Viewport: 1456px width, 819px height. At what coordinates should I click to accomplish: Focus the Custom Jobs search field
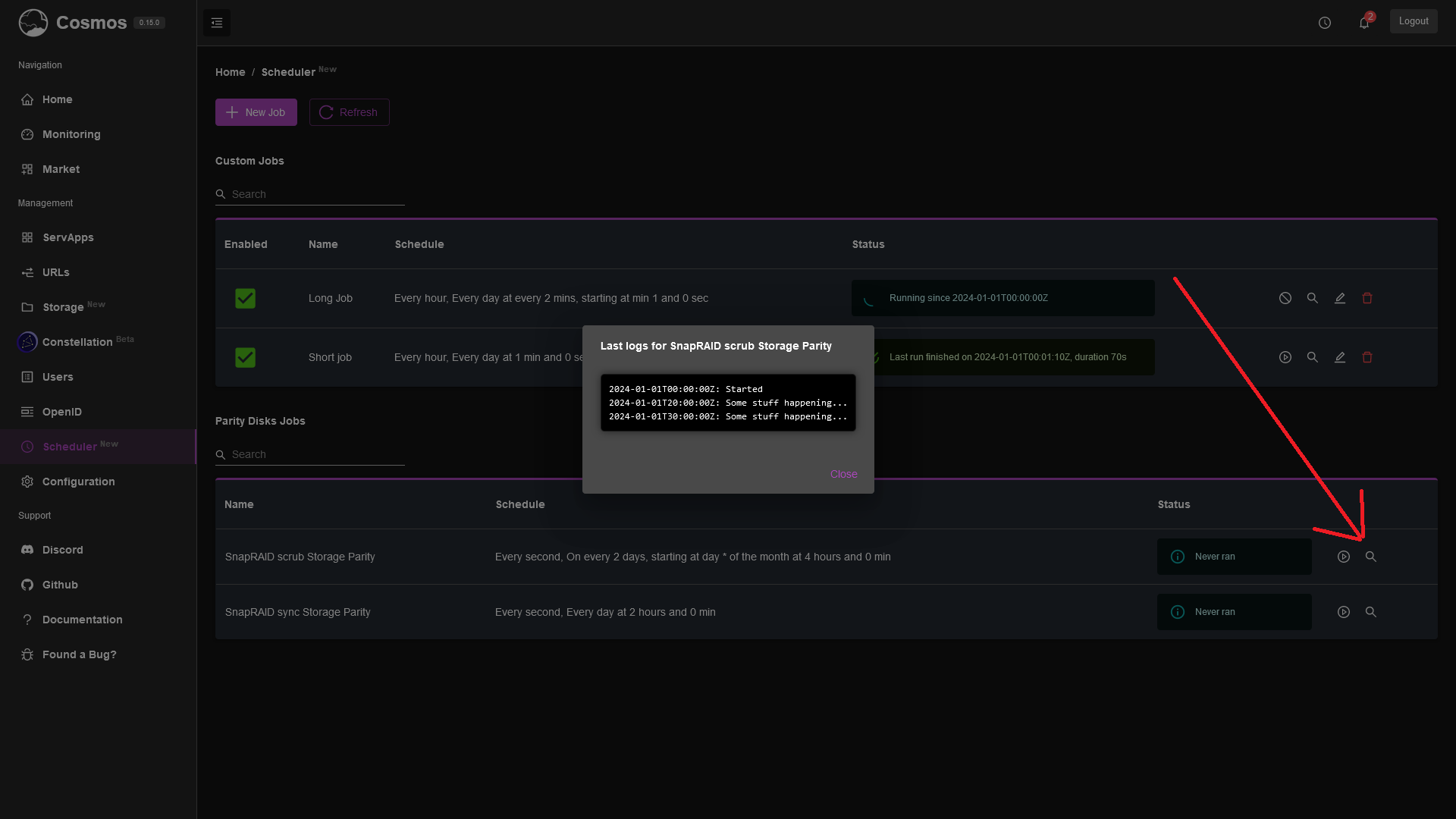click(310, 194)
